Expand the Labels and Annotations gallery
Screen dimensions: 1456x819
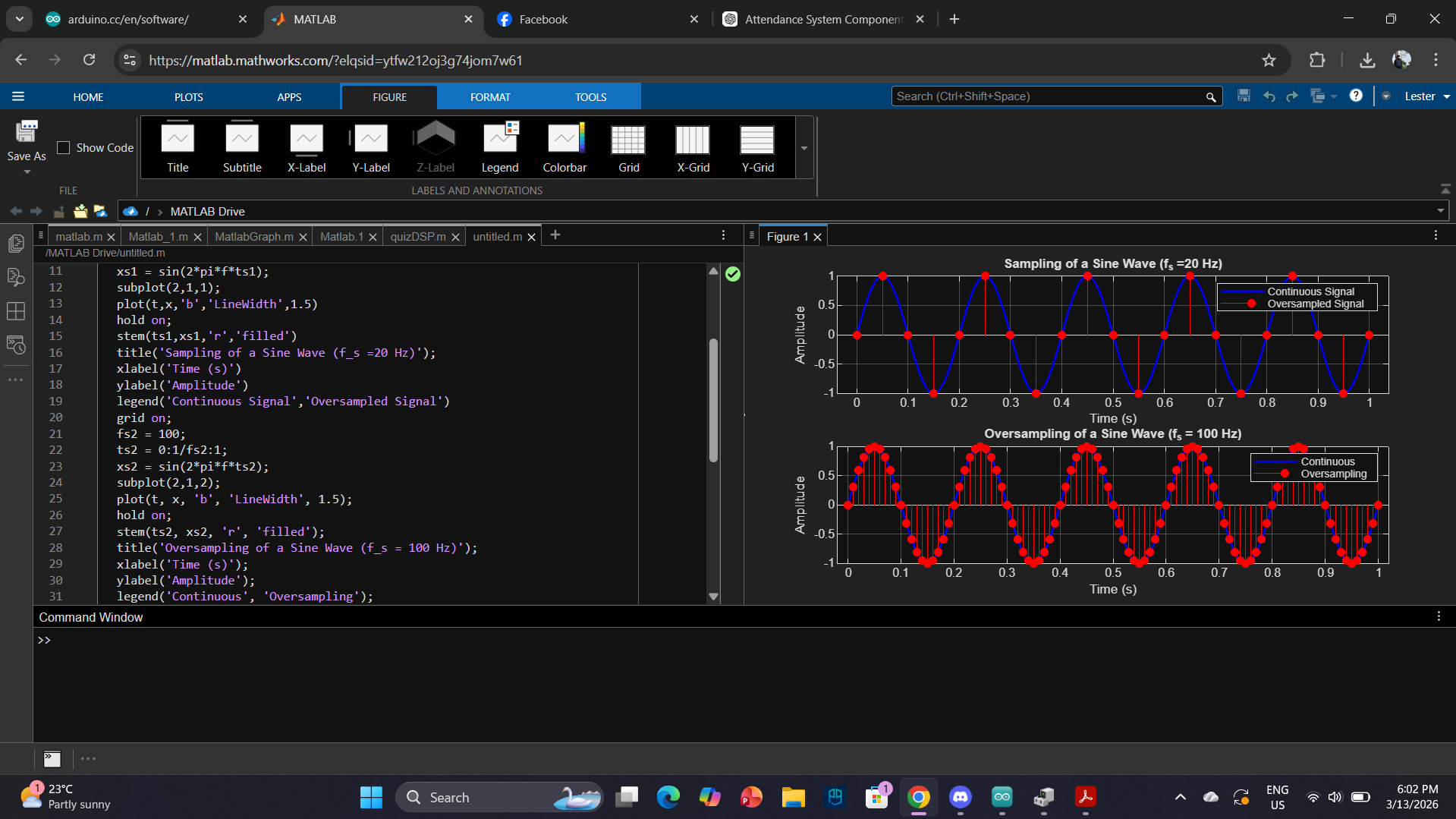[804, 148]
